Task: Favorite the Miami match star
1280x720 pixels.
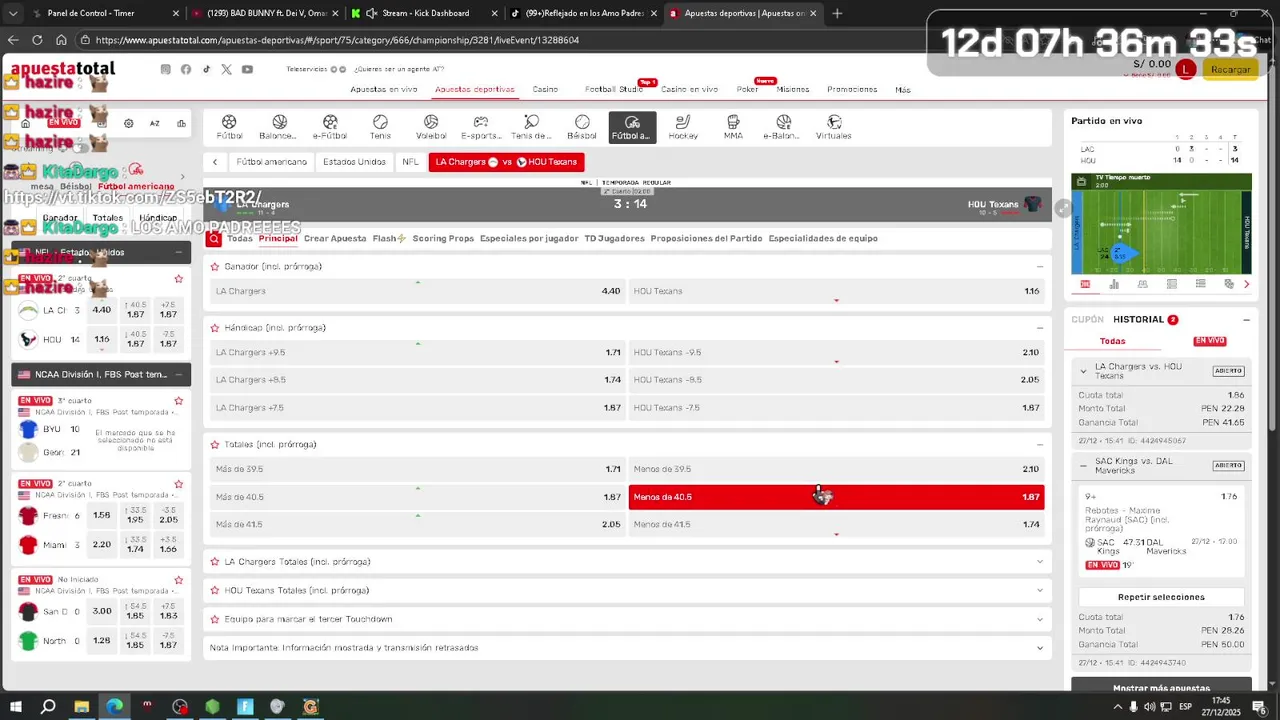Action: [x=179, y=484]
